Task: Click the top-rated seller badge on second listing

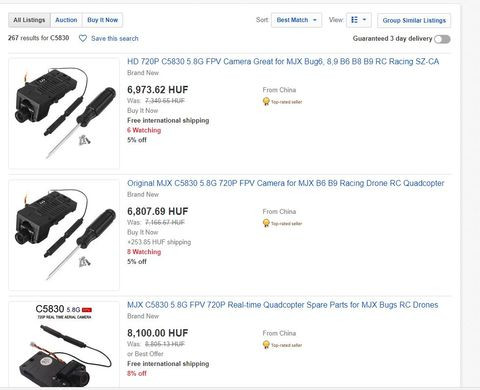Action: pos(282,223)
